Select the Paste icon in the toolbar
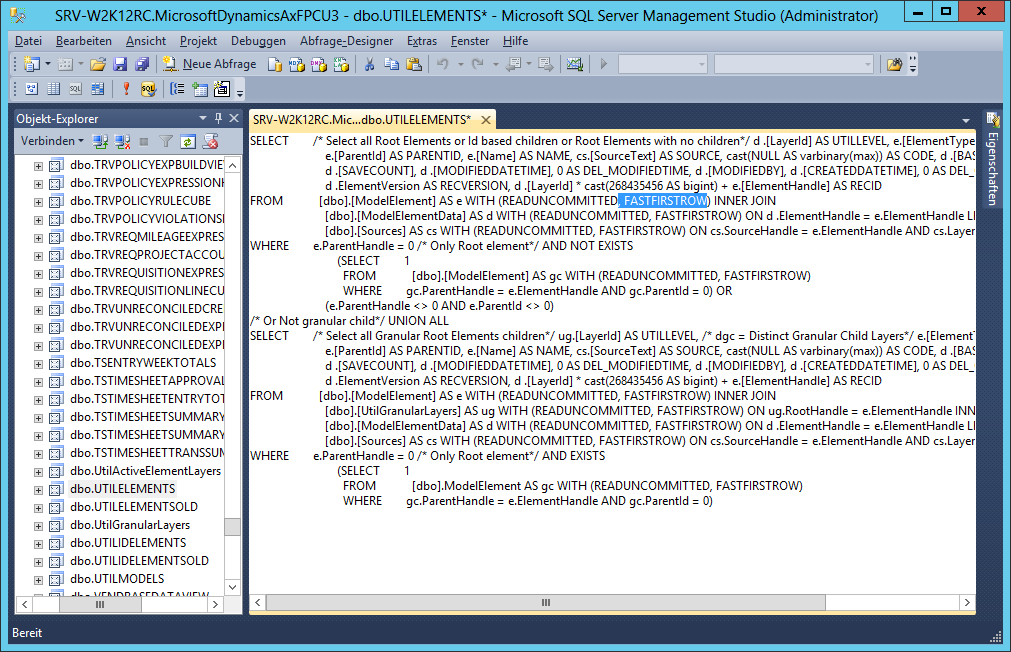Image resolution: width=1011 pixels, height=652 pixels. pyautogui.click(x=414, y=64)
